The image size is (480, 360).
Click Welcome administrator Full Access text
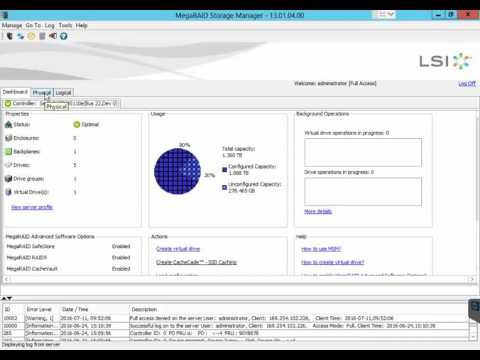[x=335, y=83]
